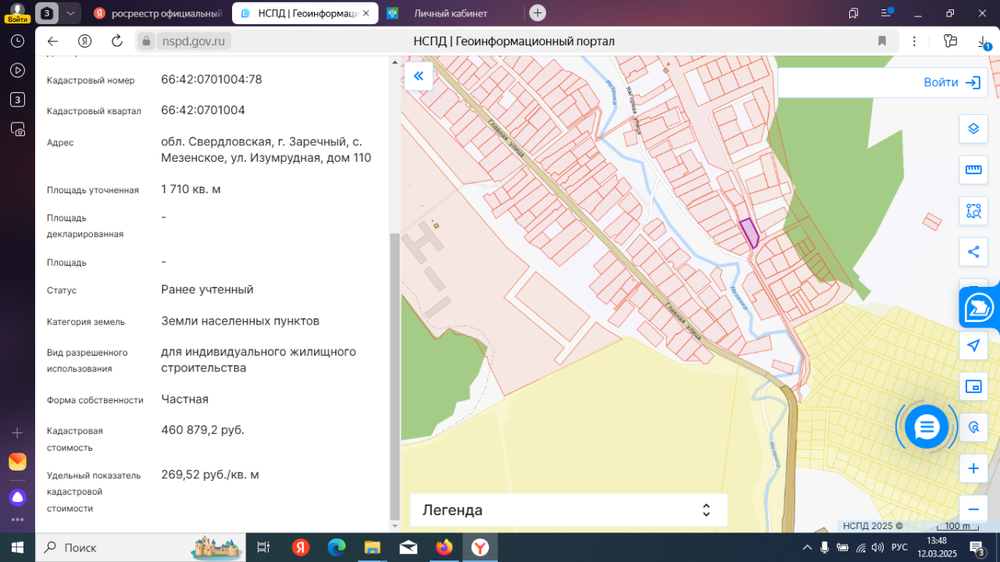This screenshot has height=562, width=1000.
Task: Click 269,52 руб./кв. м value
Action: click(210, 475)
